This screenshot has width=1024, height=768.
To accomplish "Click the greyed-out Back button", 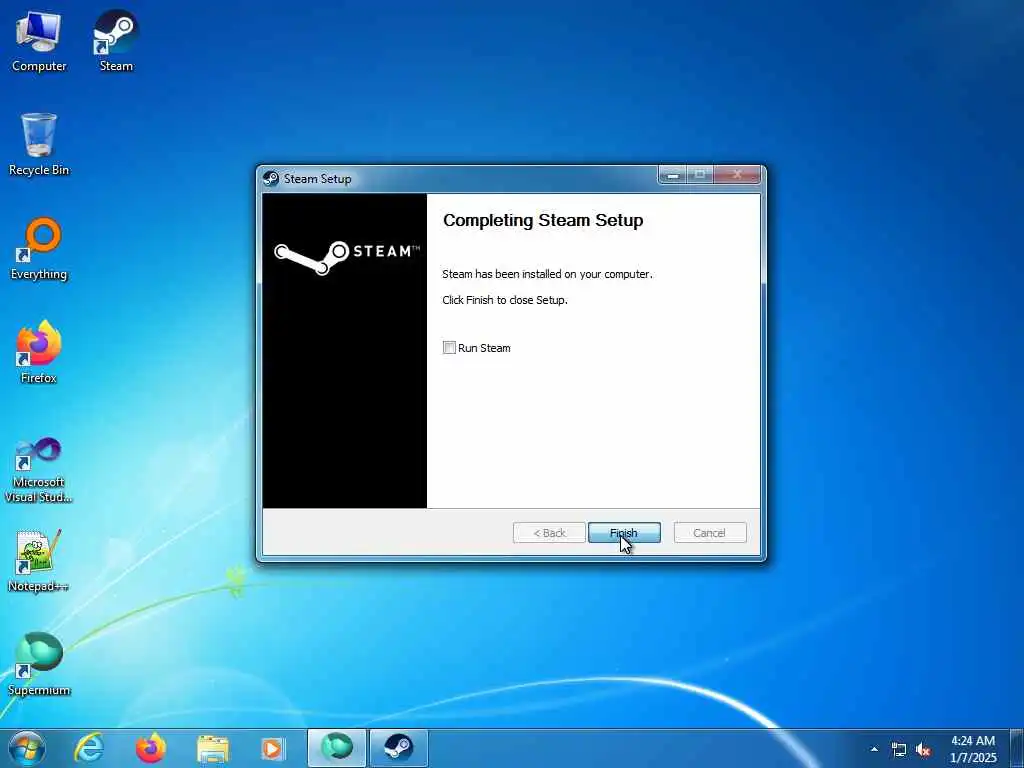I will [x=549, y=533].
